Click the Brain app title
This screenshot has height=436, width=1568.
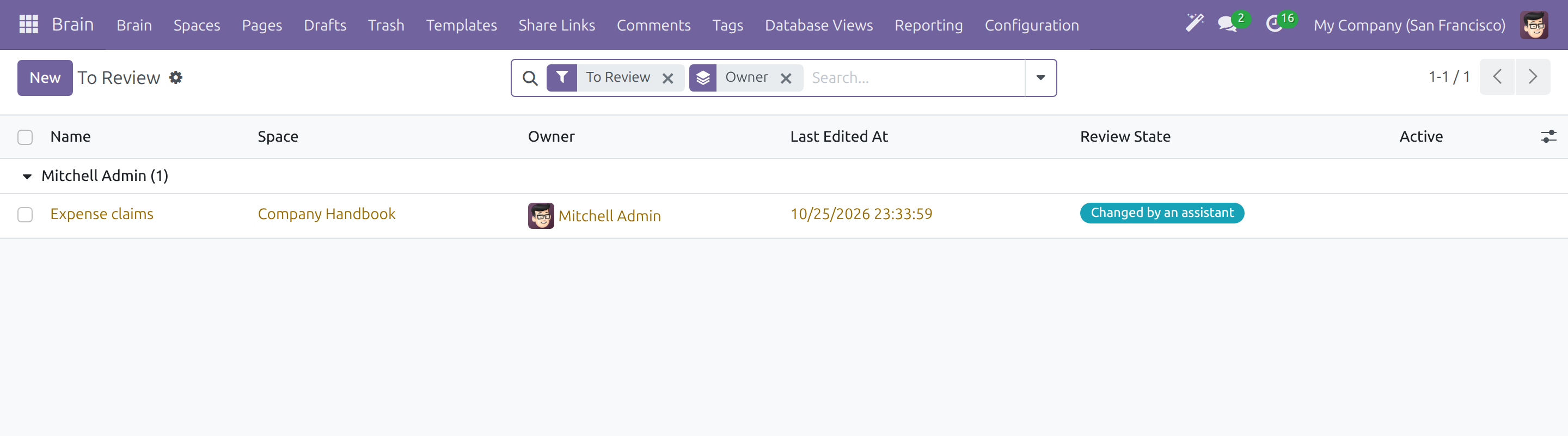(72, 25)
